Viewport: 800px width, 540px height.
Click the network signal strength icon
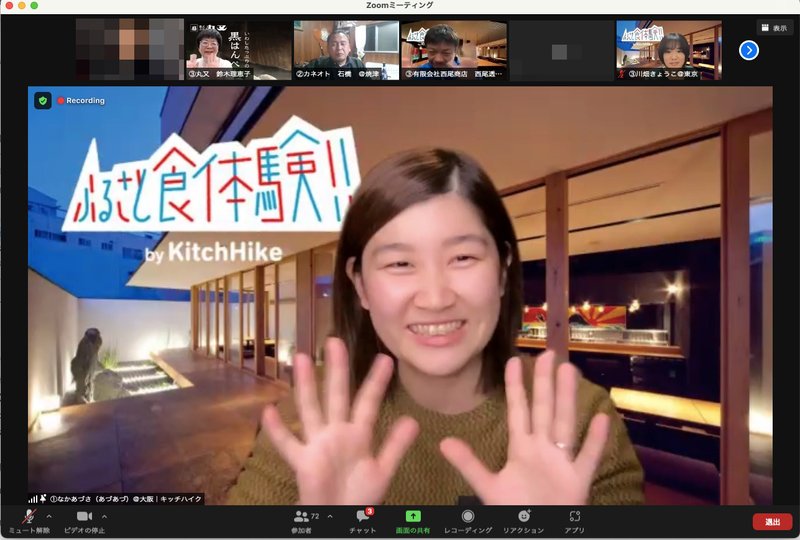tap(33, 499)
